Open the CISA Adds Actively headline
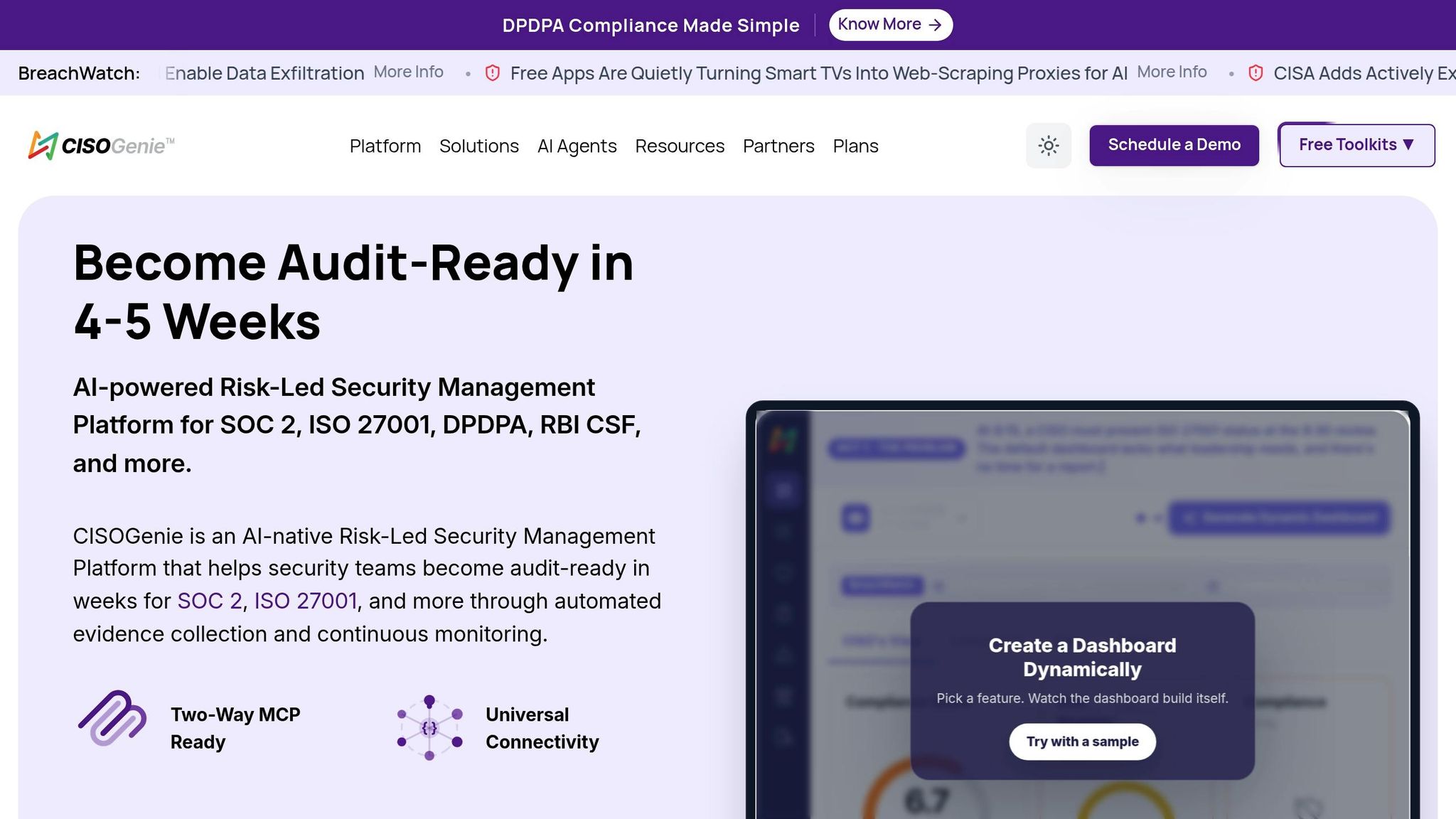 coord(1364,73)
